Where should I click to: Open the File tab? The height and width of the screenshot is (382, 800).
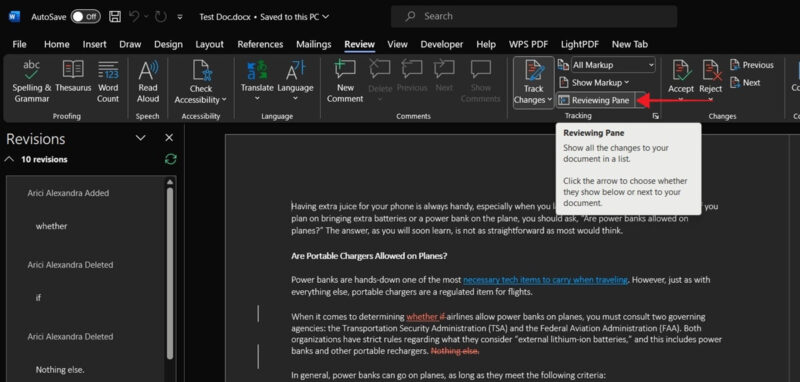[x=19, y=44]
